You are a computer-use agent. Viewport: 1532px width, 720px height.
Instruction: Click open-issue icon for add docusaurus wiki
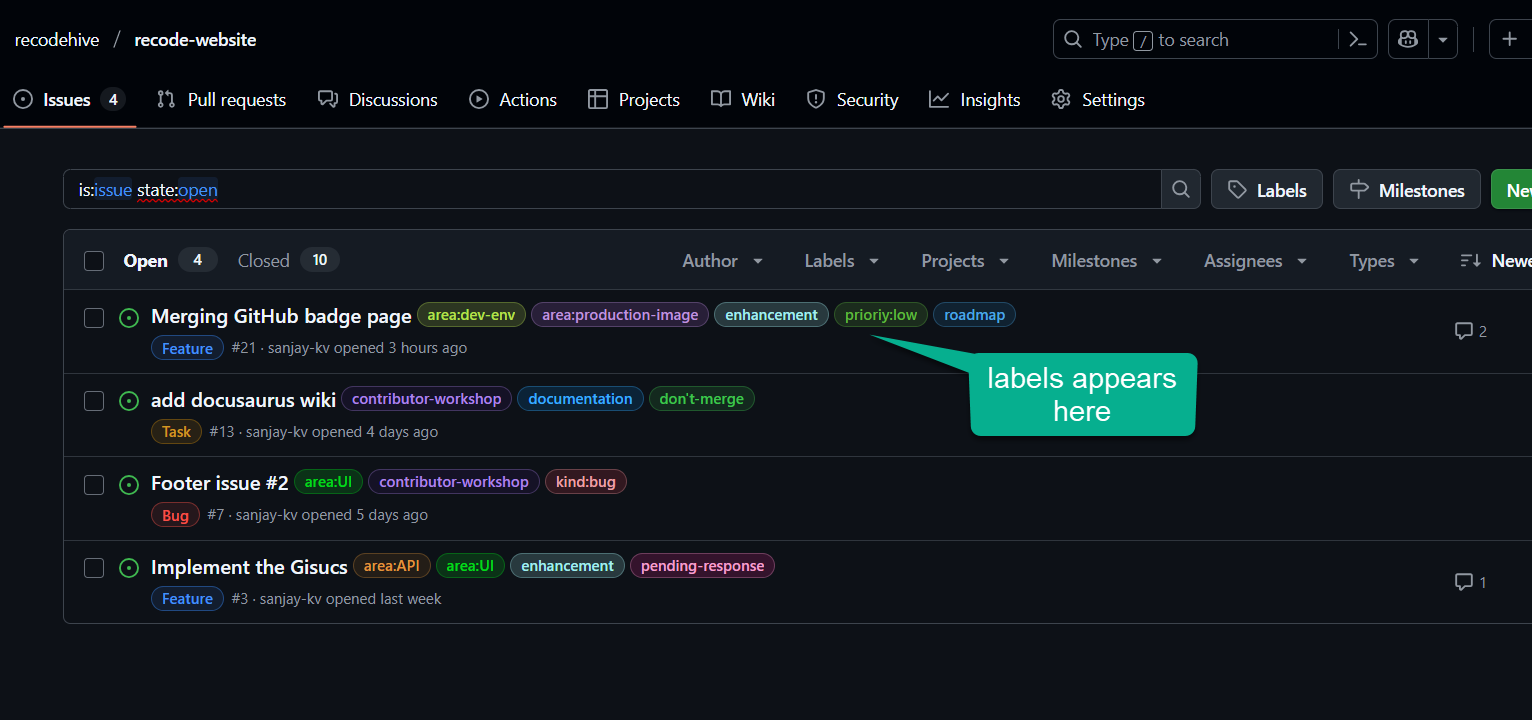129,401
